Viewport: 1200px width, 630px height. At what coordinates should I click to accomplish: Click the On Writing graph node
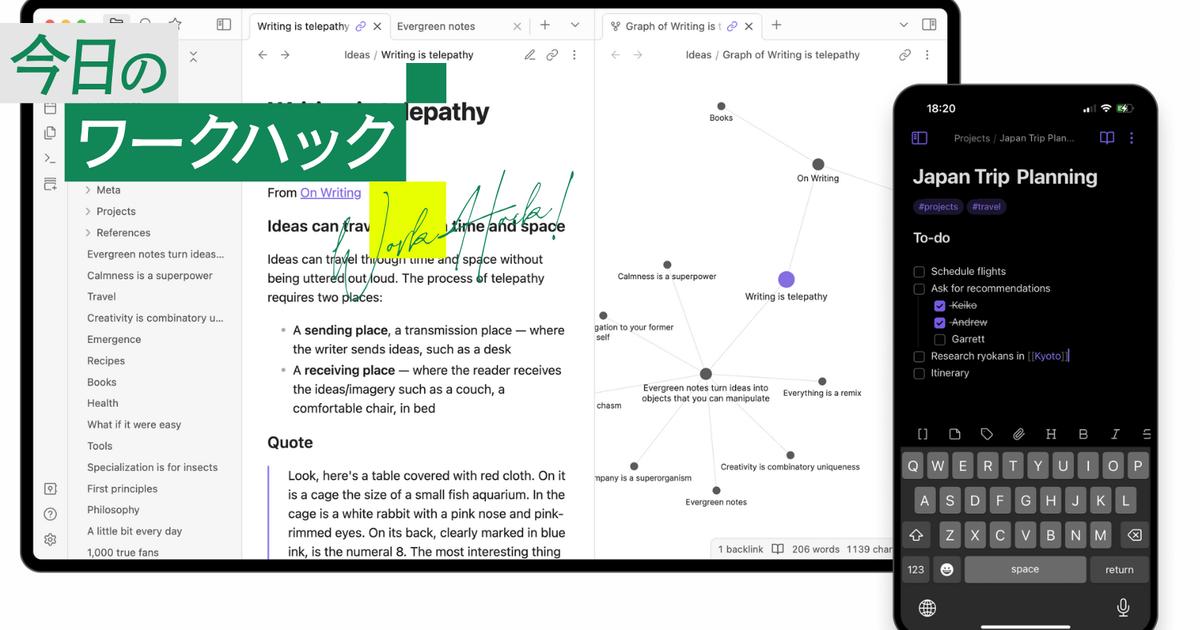(x=818, y=165)
